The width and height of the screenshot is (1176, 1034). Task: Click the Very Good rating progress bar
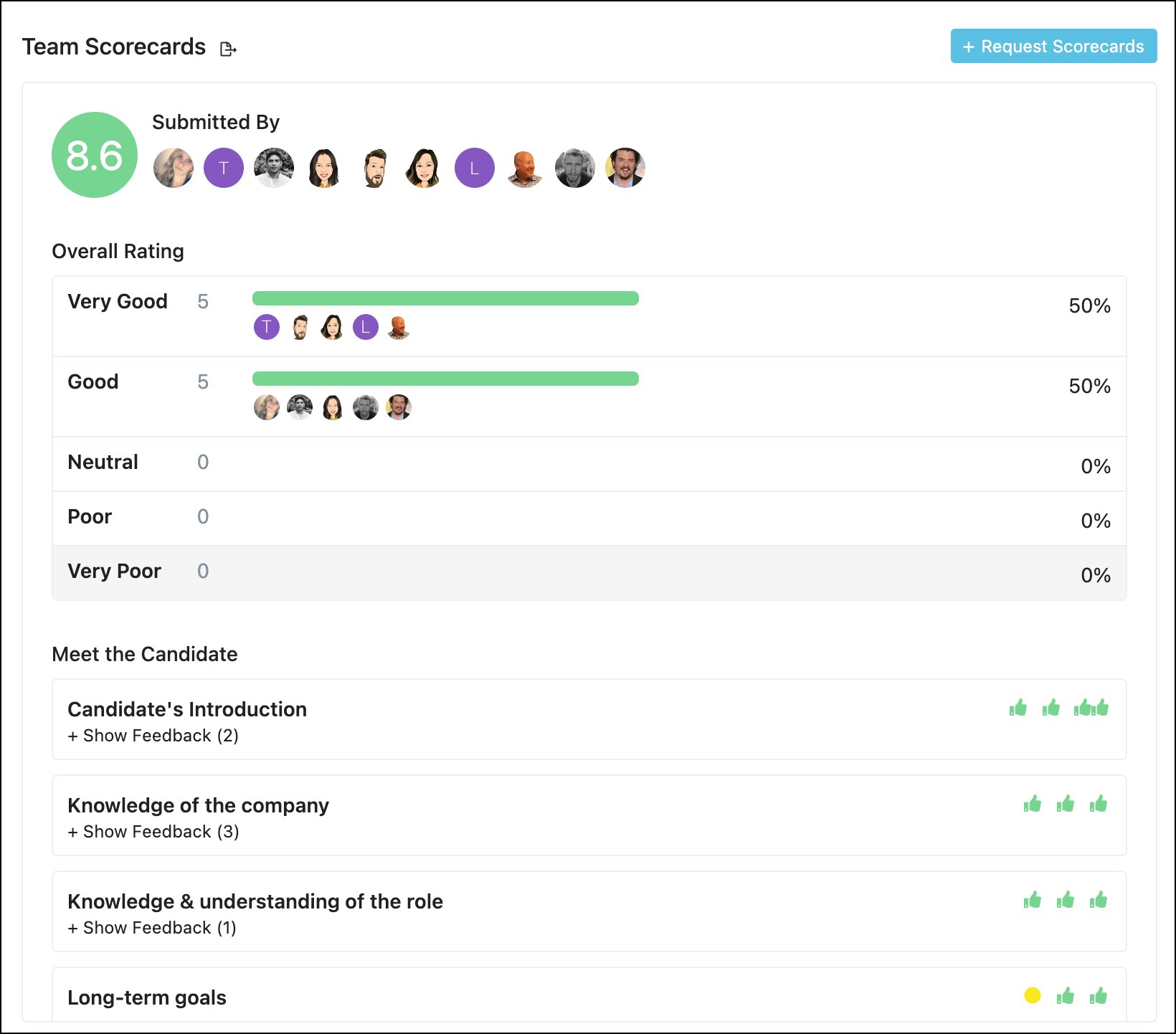pos(445,298)
